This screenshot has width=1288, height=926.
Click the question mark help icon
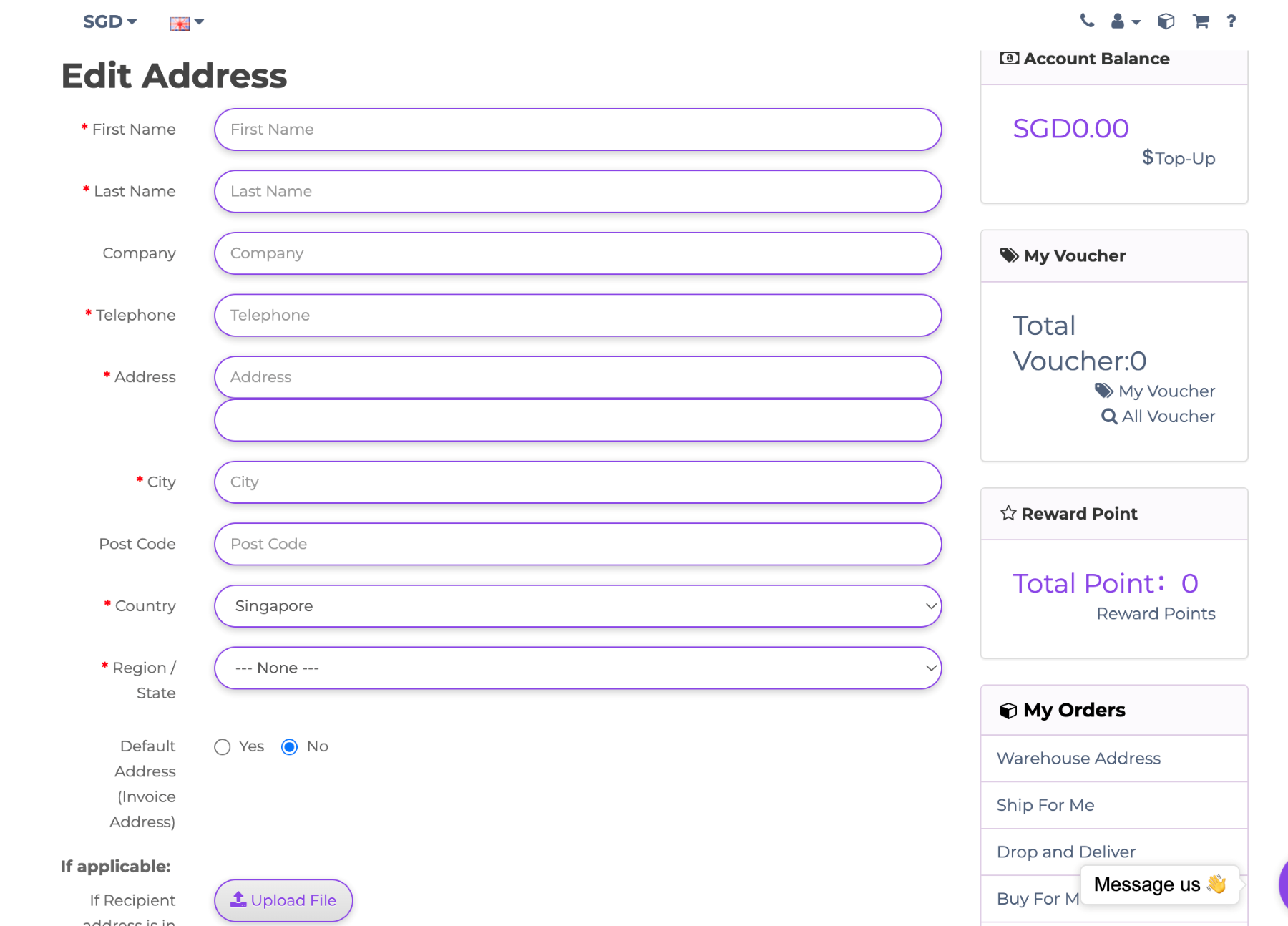1231,21
